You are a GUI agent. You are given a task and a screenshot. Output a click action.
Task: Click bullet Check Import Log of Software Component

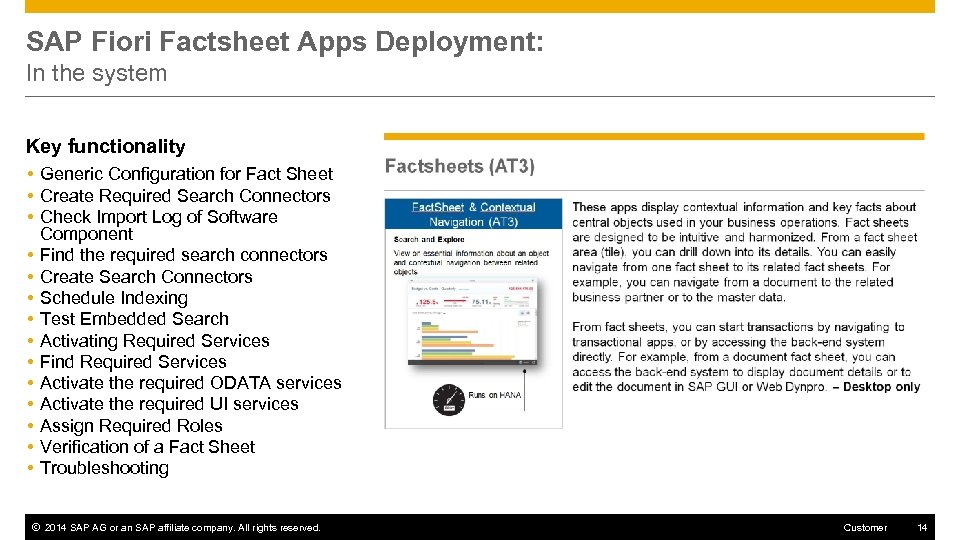tap(159, 225)
